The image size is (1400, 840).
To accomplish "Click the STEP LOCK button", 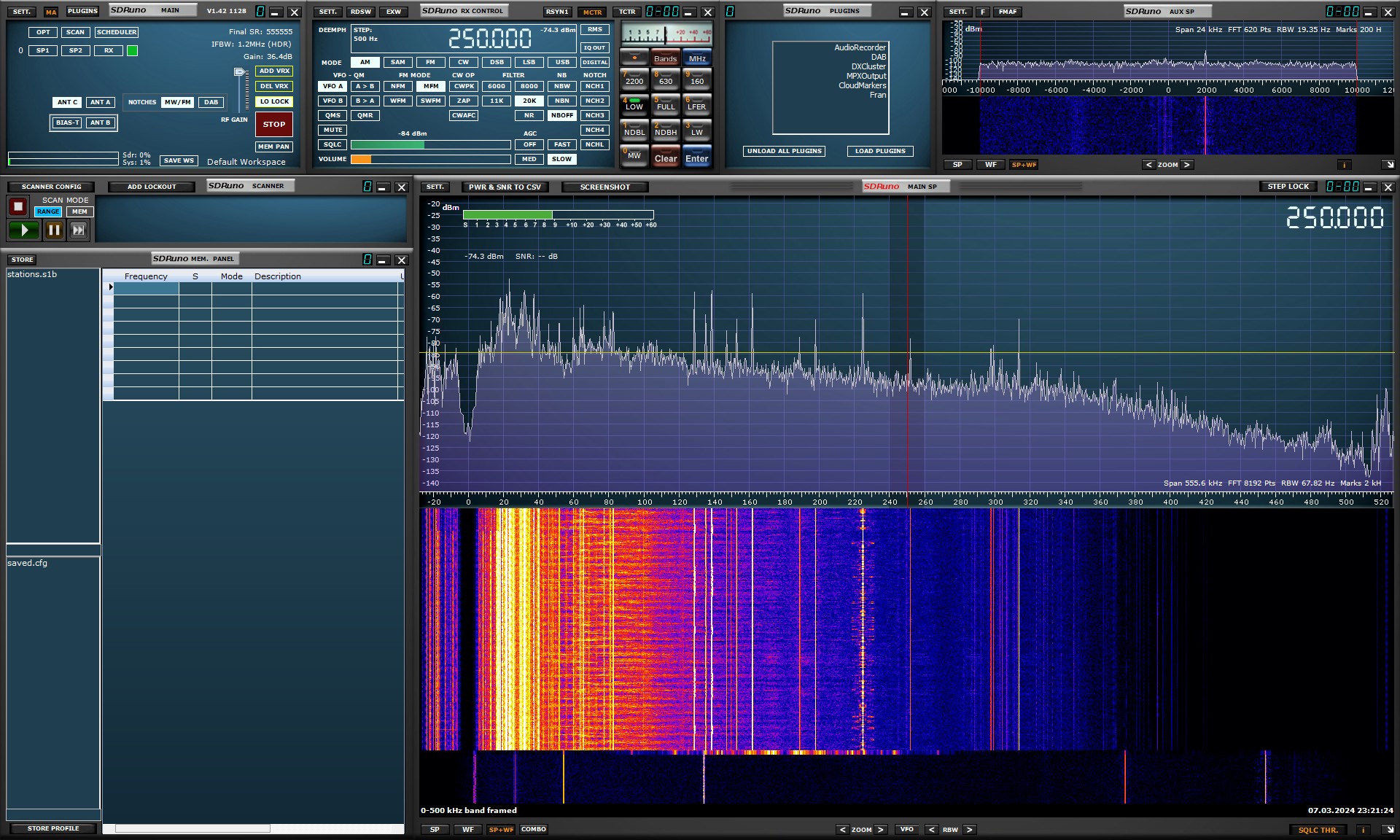I will click(x=1288, y=187).
